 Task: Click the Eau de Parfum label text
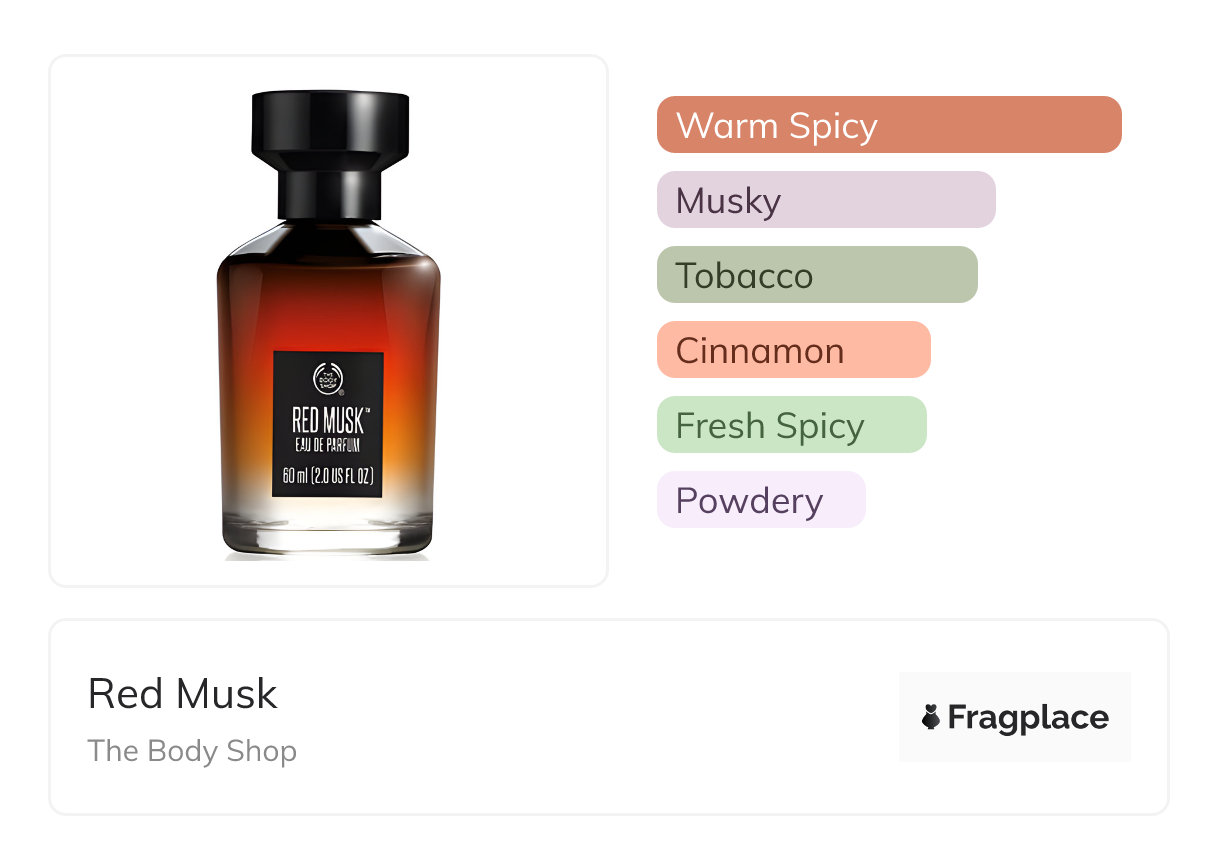click(328, 445)
